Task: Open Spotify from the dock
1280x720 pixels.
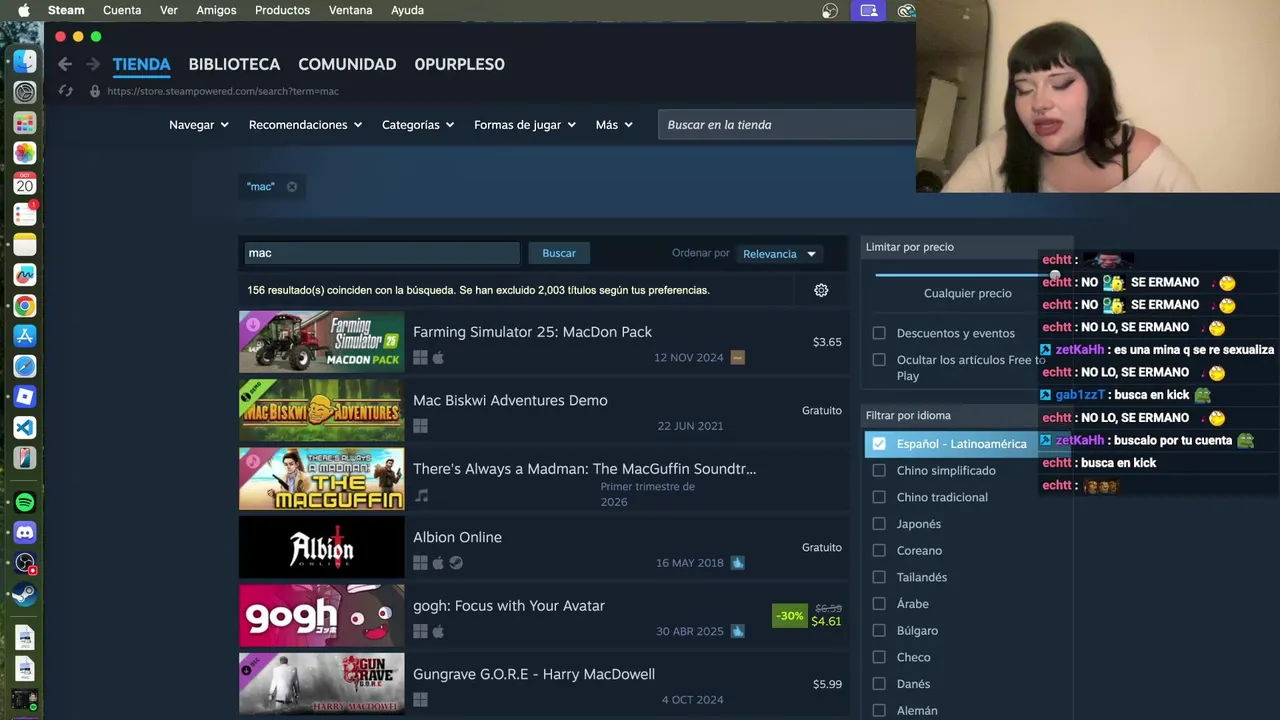Action: click(25, 502)
